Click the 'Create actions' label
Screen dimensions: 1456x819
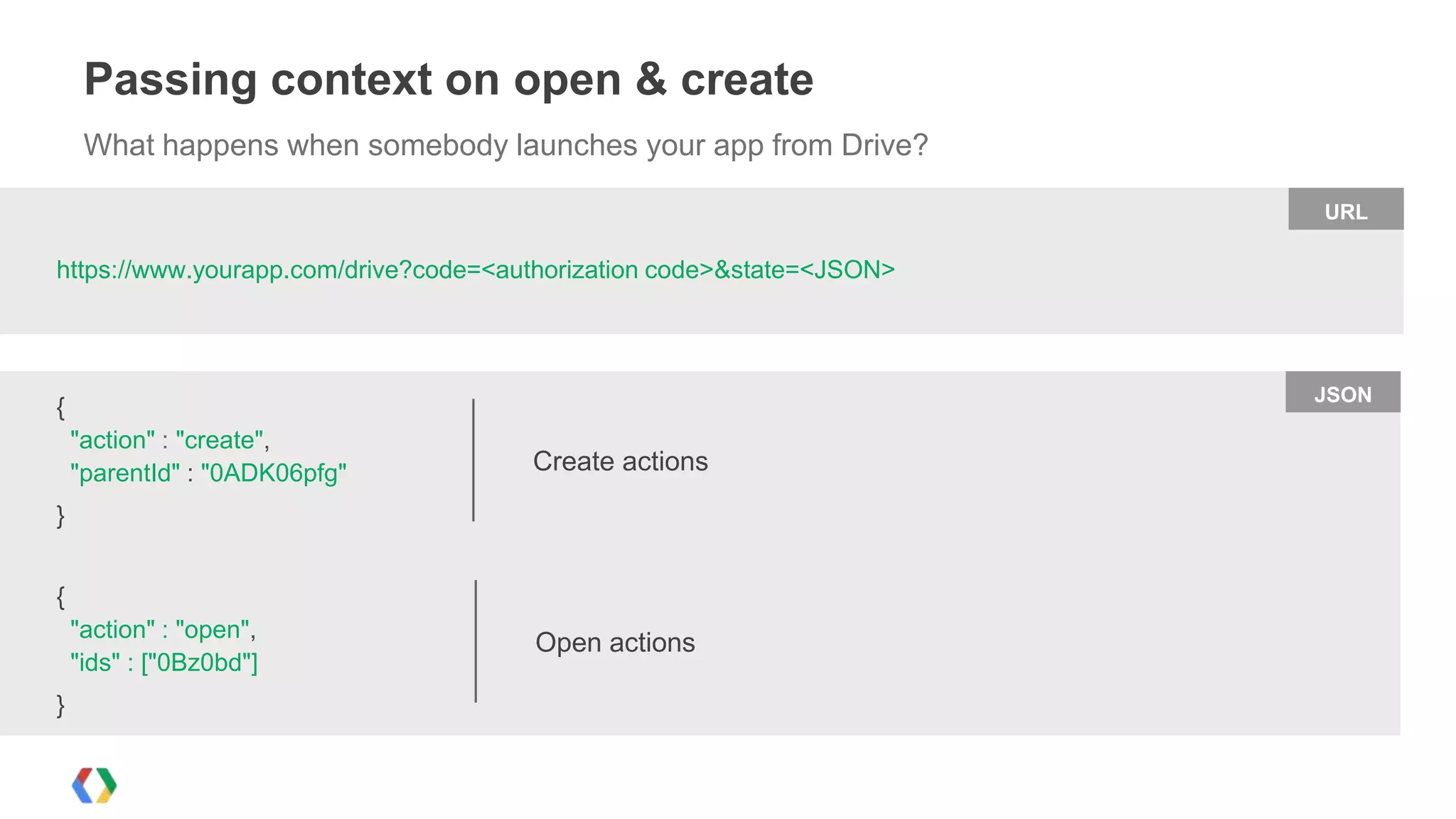pyautogui.click(x=621, y=461)
